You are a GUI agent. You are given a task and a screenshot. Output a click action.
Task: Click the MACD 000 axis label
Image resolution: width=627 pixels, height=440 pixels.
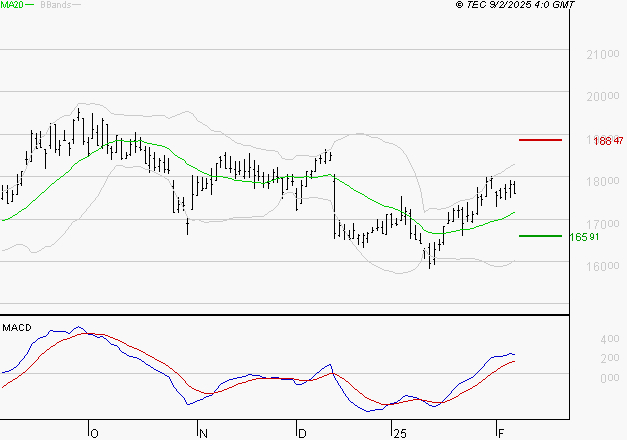pyautogui.click(x=610, y=378)
